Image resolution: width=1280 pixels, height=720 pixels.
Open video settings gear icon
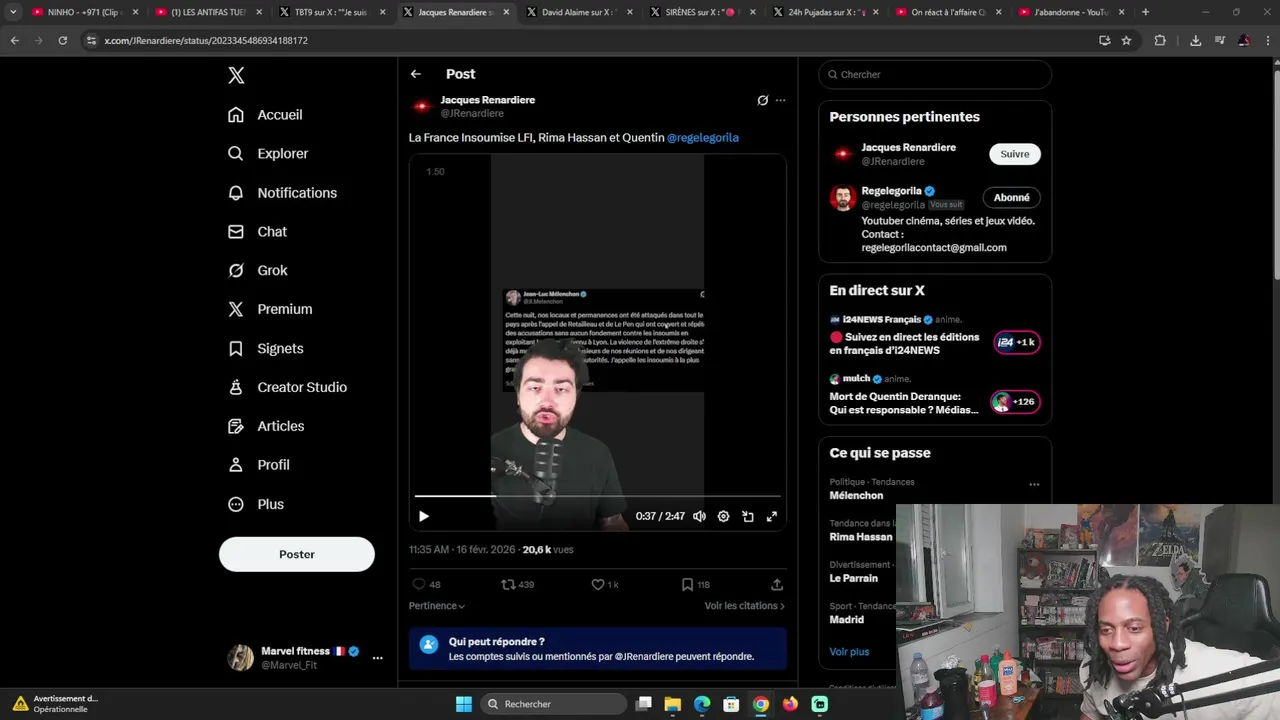[x=724, y=517]
